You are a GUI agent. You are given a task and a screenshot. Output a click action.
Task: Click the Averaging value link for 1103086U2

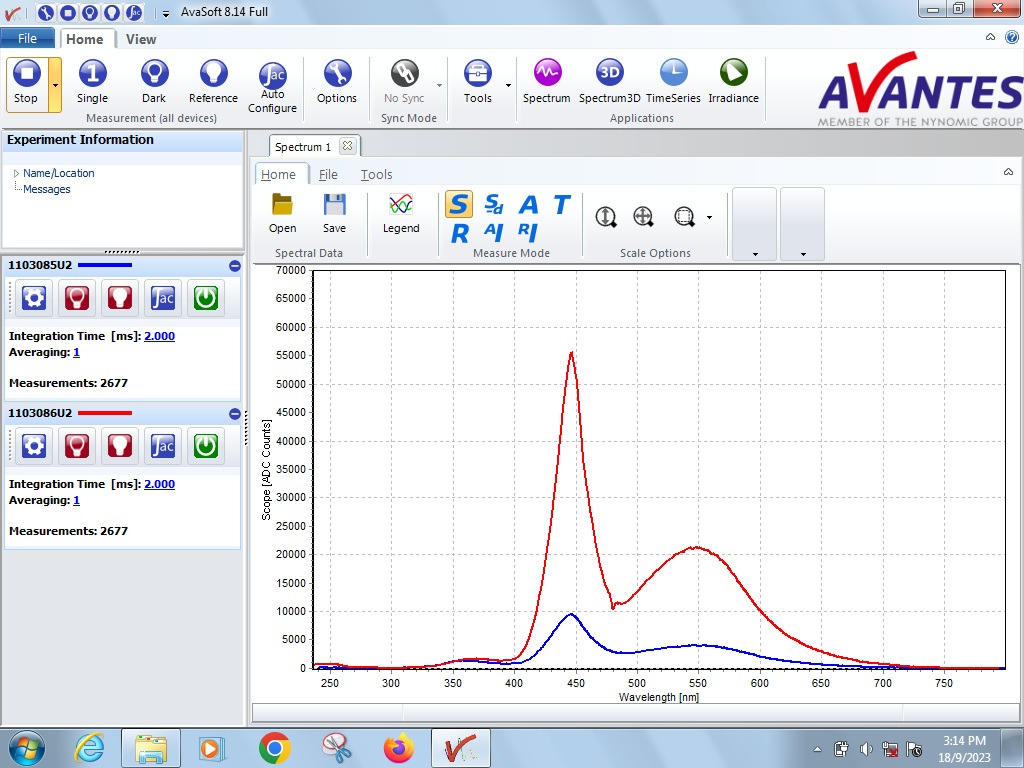[x=76, y=500]
